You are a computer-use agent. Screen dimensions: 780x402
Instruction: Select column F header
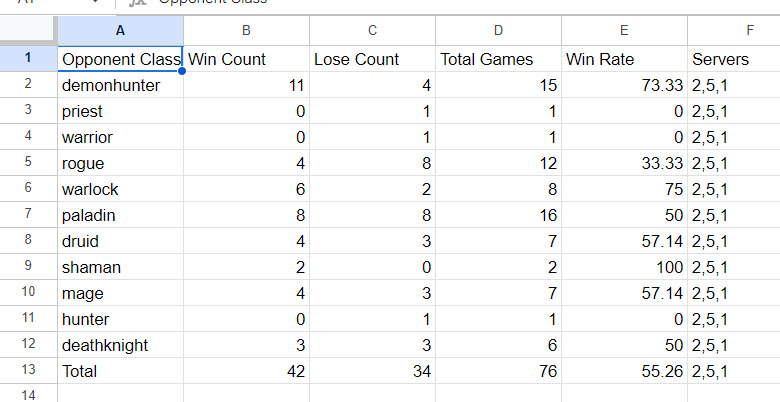click(x=734, y=31)
